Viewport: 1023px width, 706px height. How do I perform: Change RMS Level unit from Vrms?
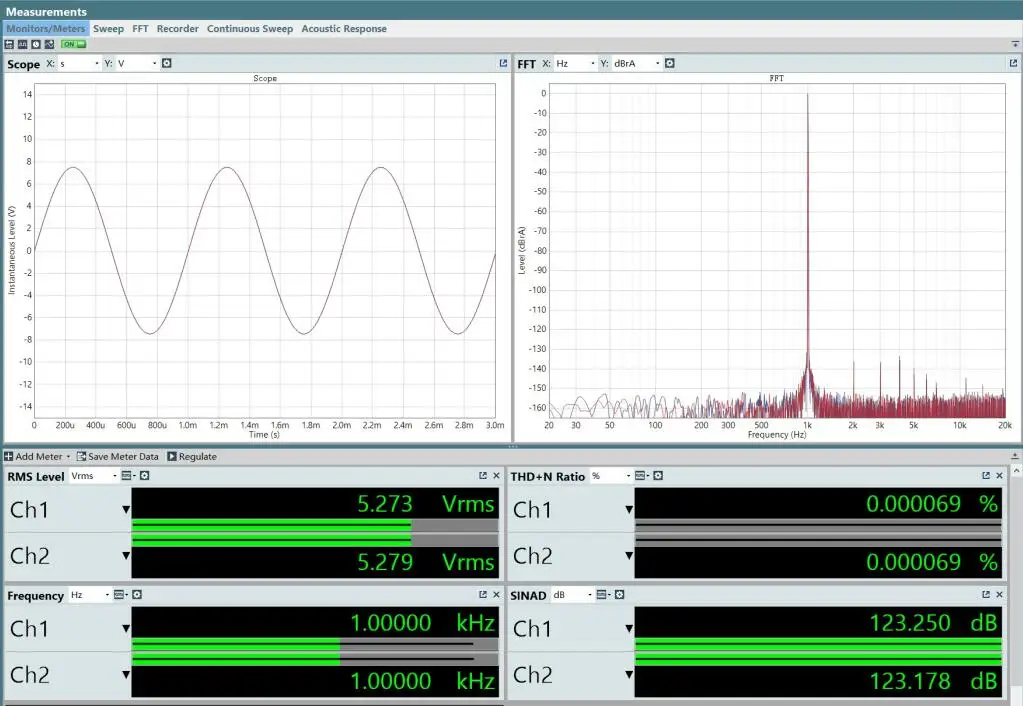[93, 476]
